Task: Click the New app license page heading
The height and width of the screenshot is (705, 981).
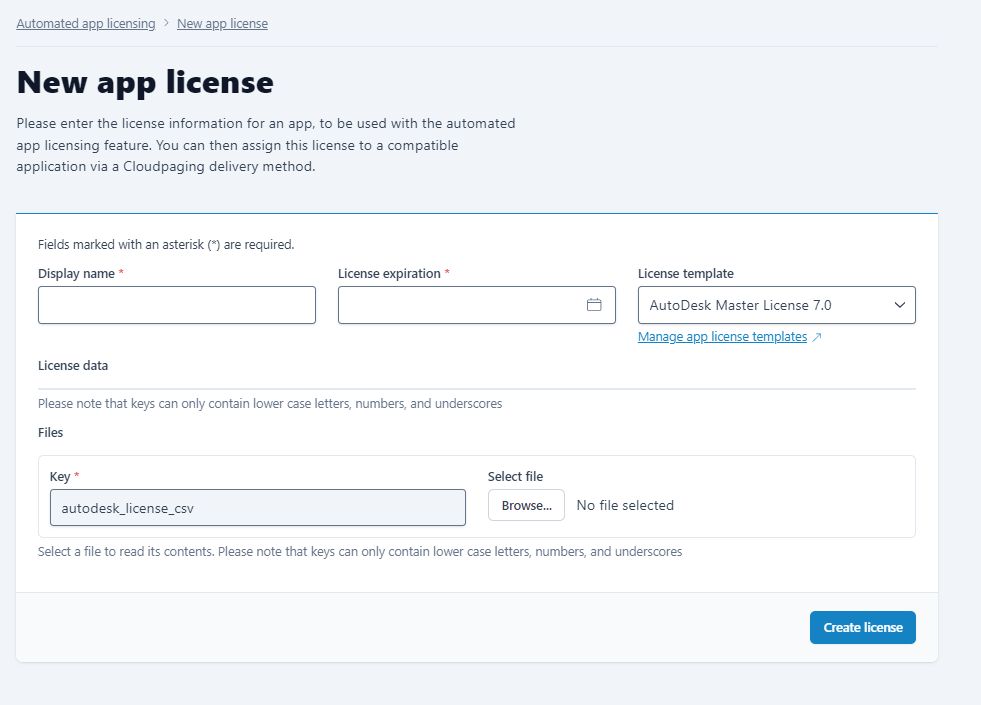Action: pyautogui.click(x=145, y=82)
